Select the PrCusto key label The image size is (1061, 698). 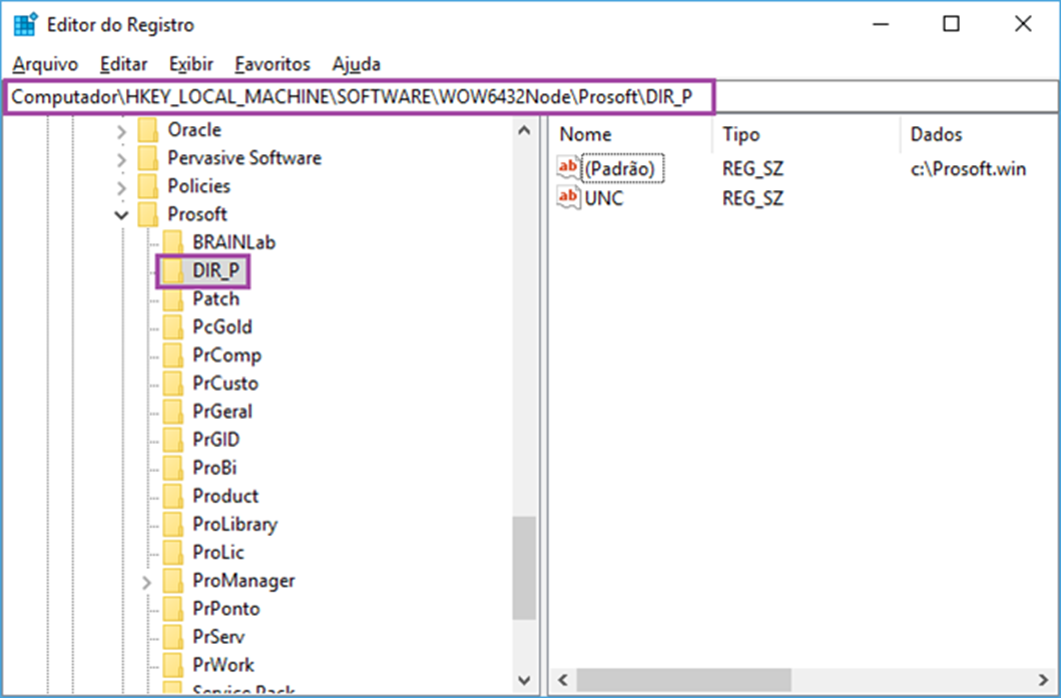pos(225,383)
